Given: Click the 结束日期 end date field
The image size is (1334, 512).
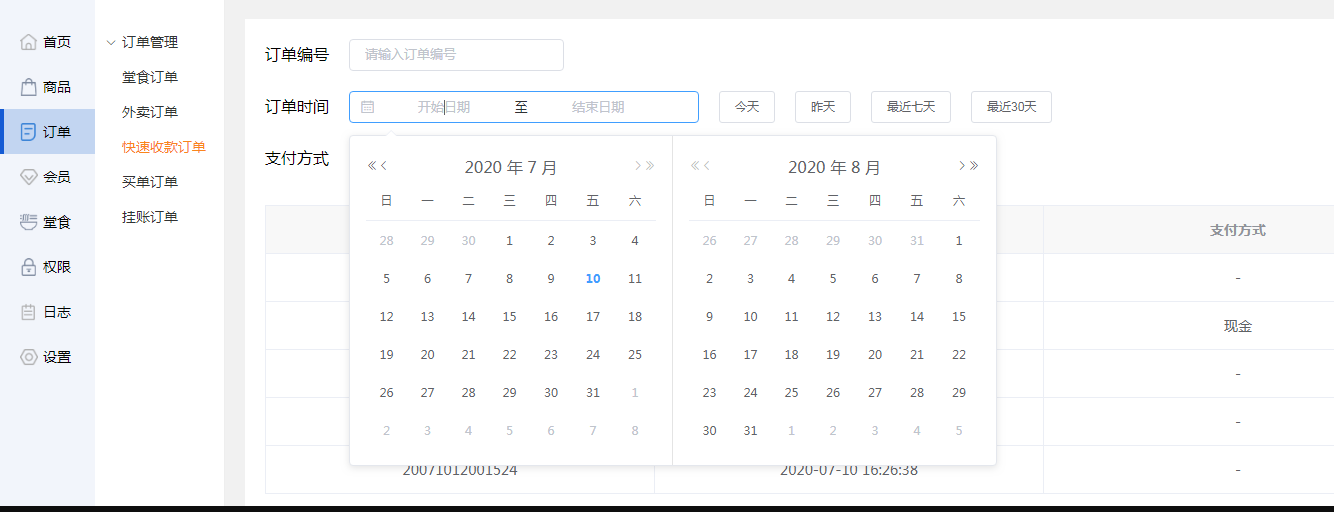Looking at the screenshot, I should (x=598, y=107).
